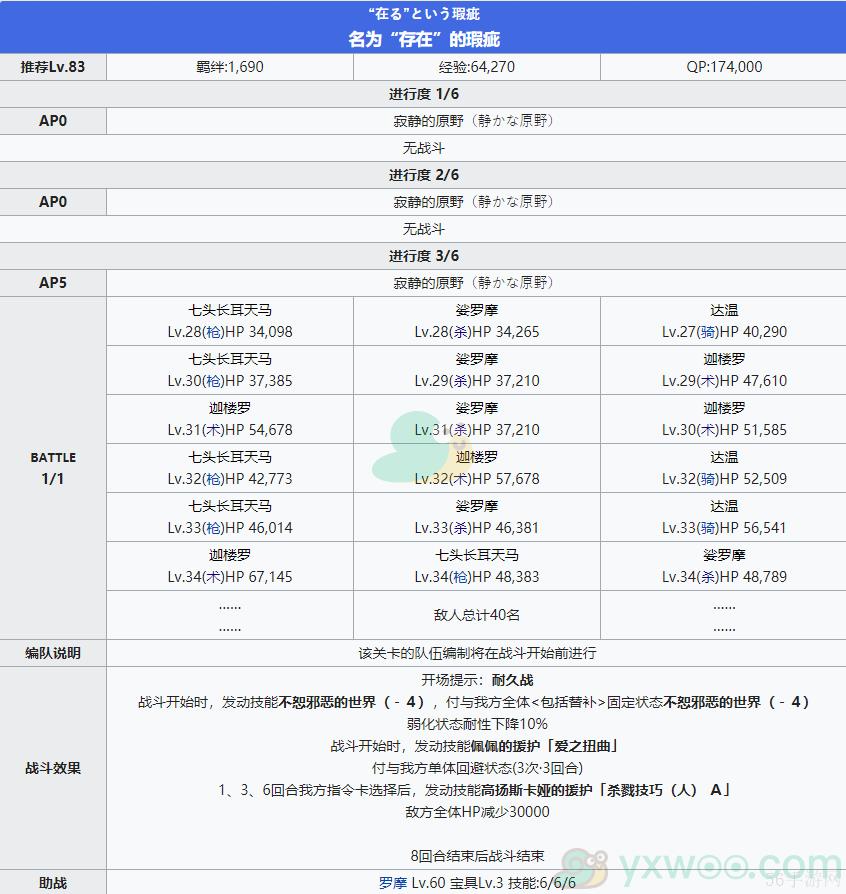
Task: Click the 开场提示: 耐久战 line
Action: coord(477,680)
